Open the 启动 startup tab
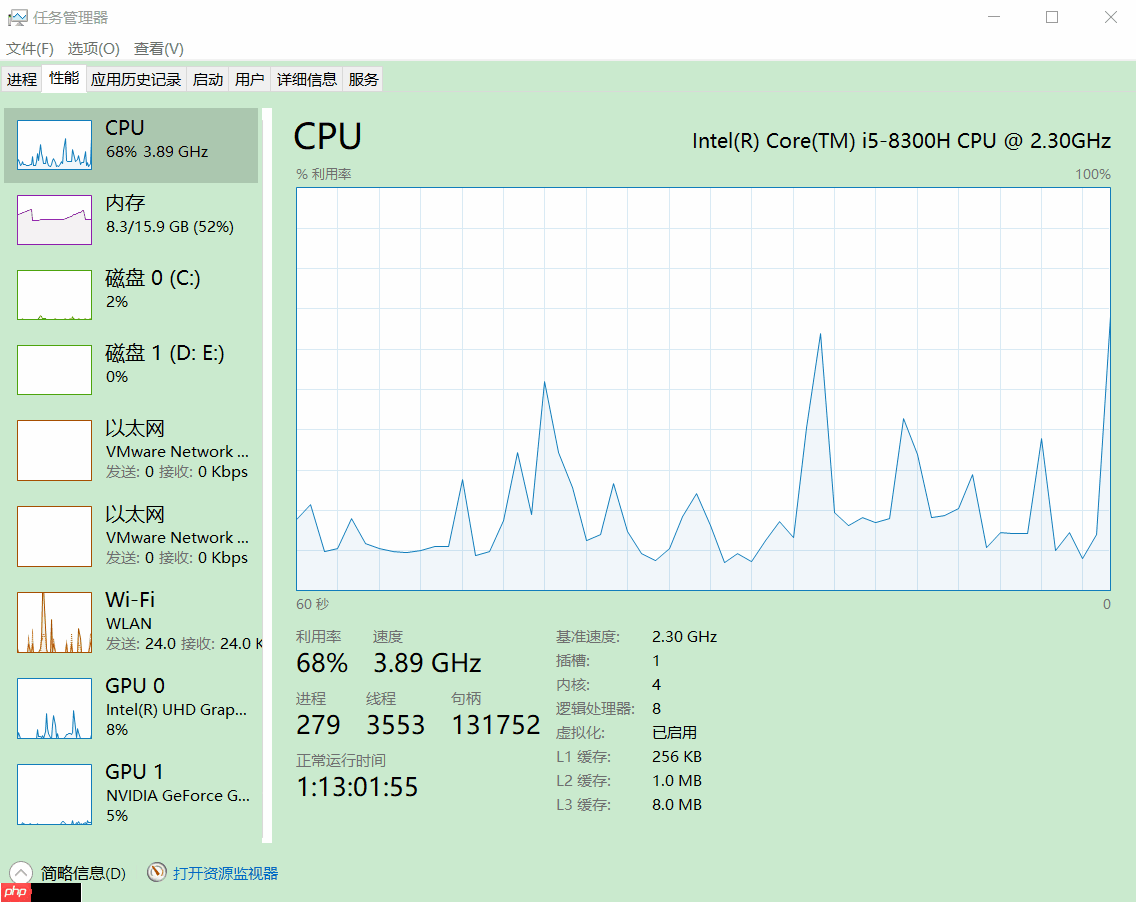Image resolution: width=1136 pixels, height=902 pixels. click(x=207, y=78)
